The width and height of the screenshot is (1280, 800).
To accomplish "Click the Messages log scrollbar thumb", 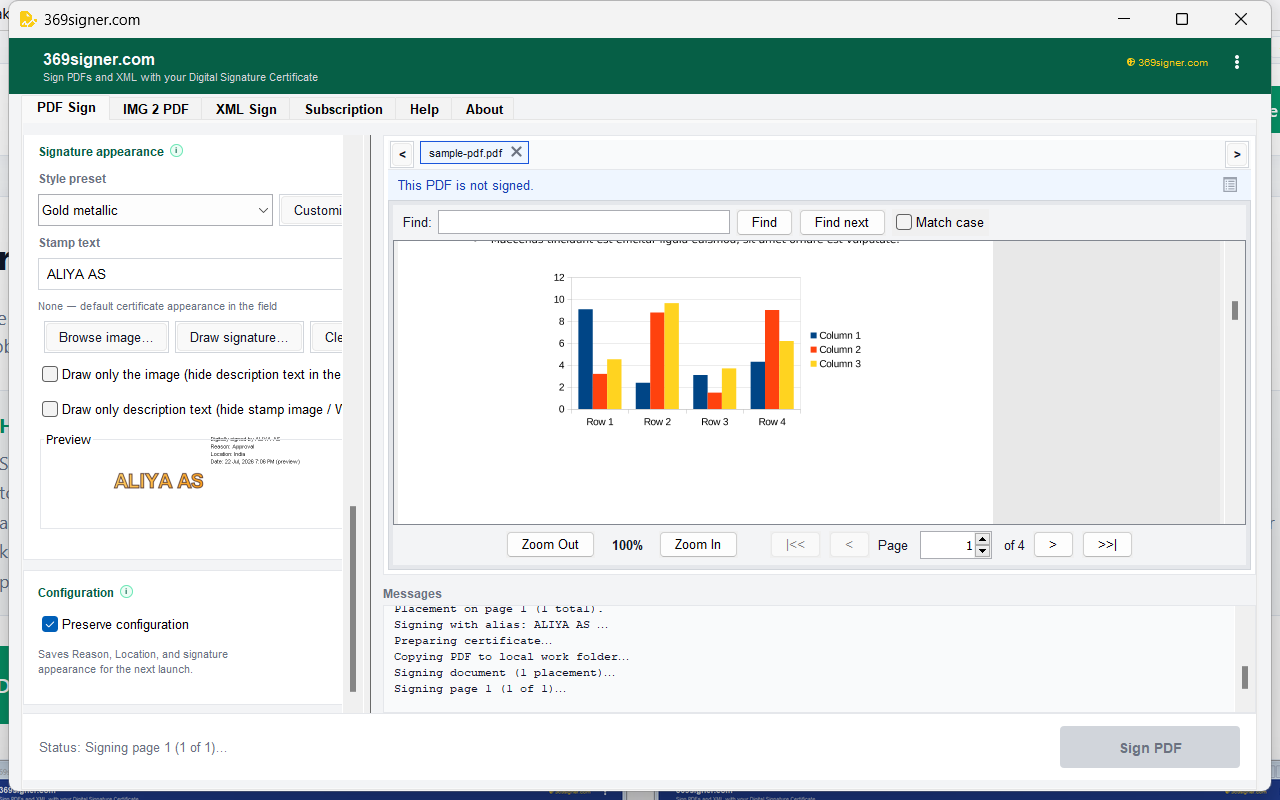I will (x=1245, y=677).
